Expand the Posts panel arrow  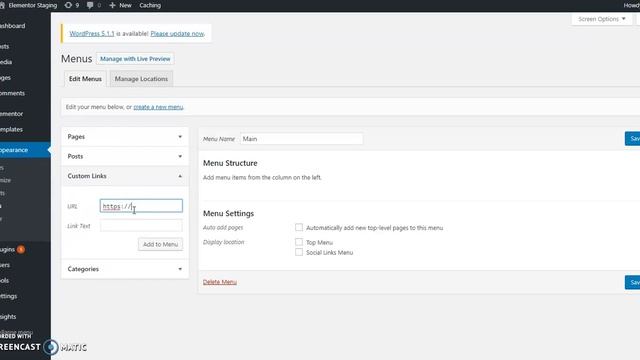pos(180,156)
